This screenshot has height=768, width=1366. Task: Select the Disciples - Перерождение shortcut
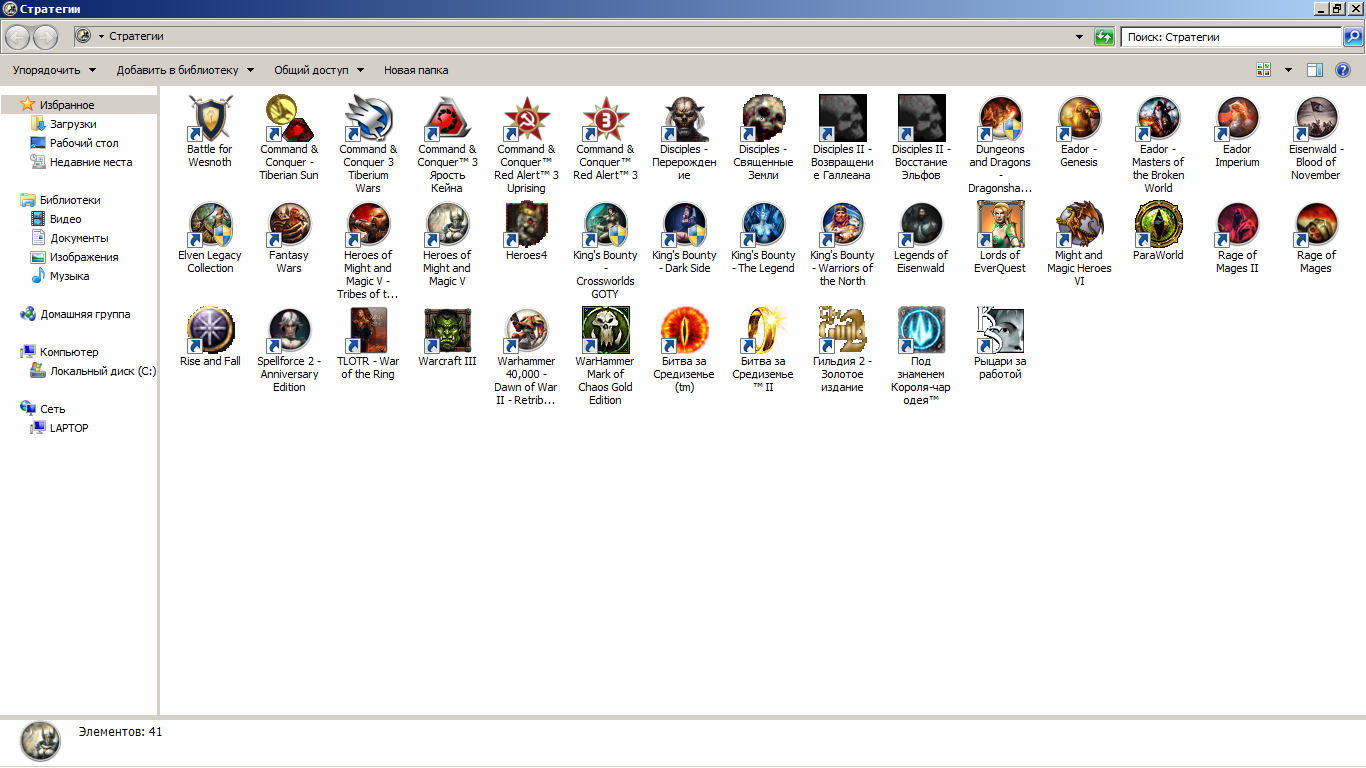click(684, 119)
